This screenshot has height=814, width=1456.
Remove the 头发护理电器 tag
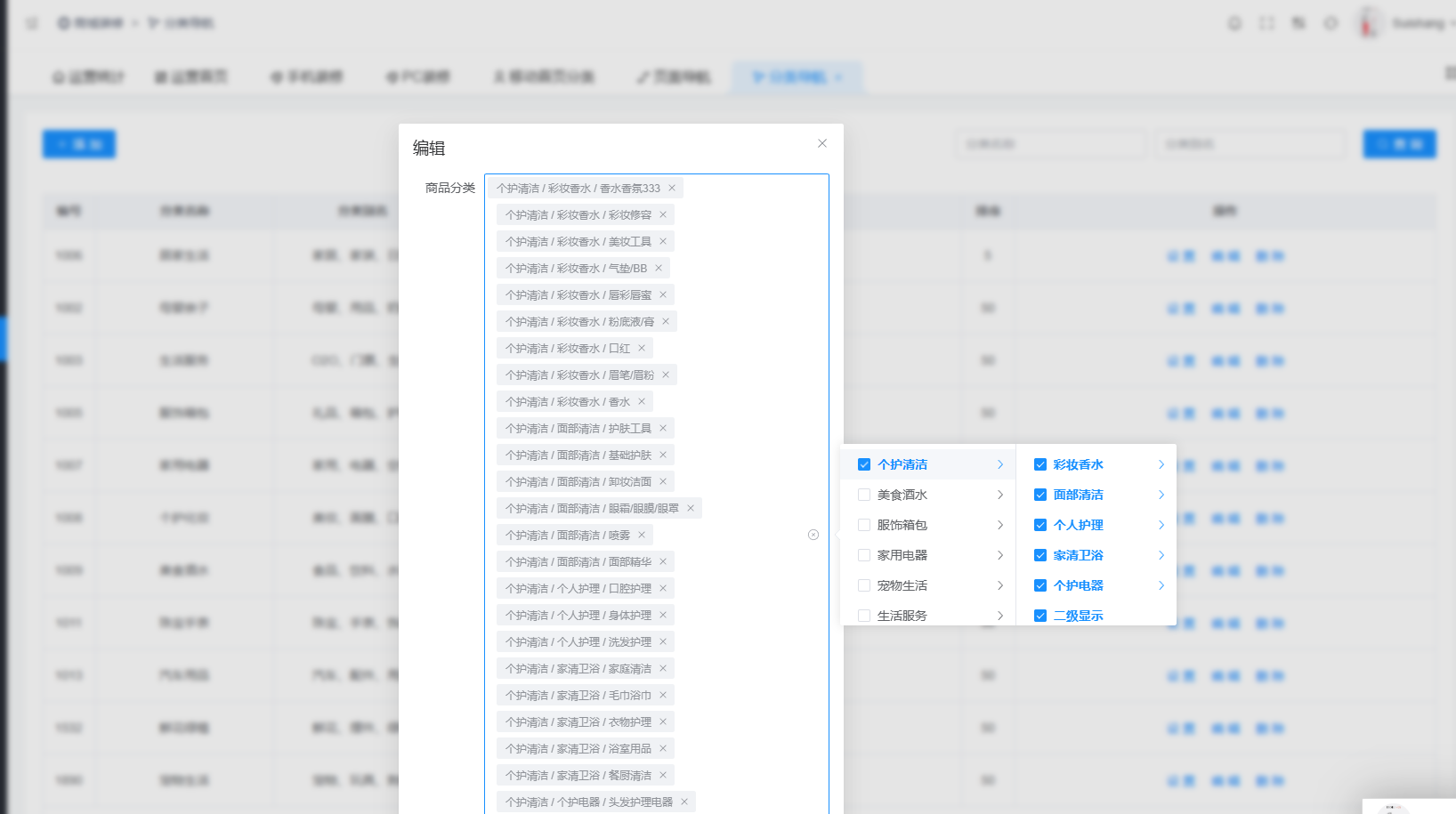coord(684,802)
